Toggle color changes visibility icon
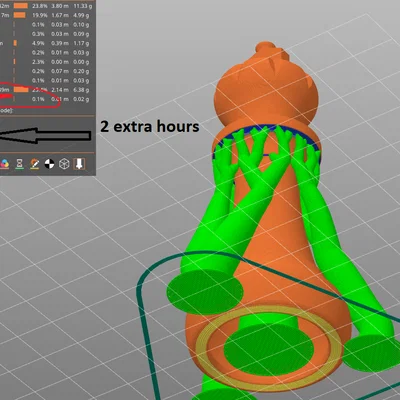 (x=4, y=164)
